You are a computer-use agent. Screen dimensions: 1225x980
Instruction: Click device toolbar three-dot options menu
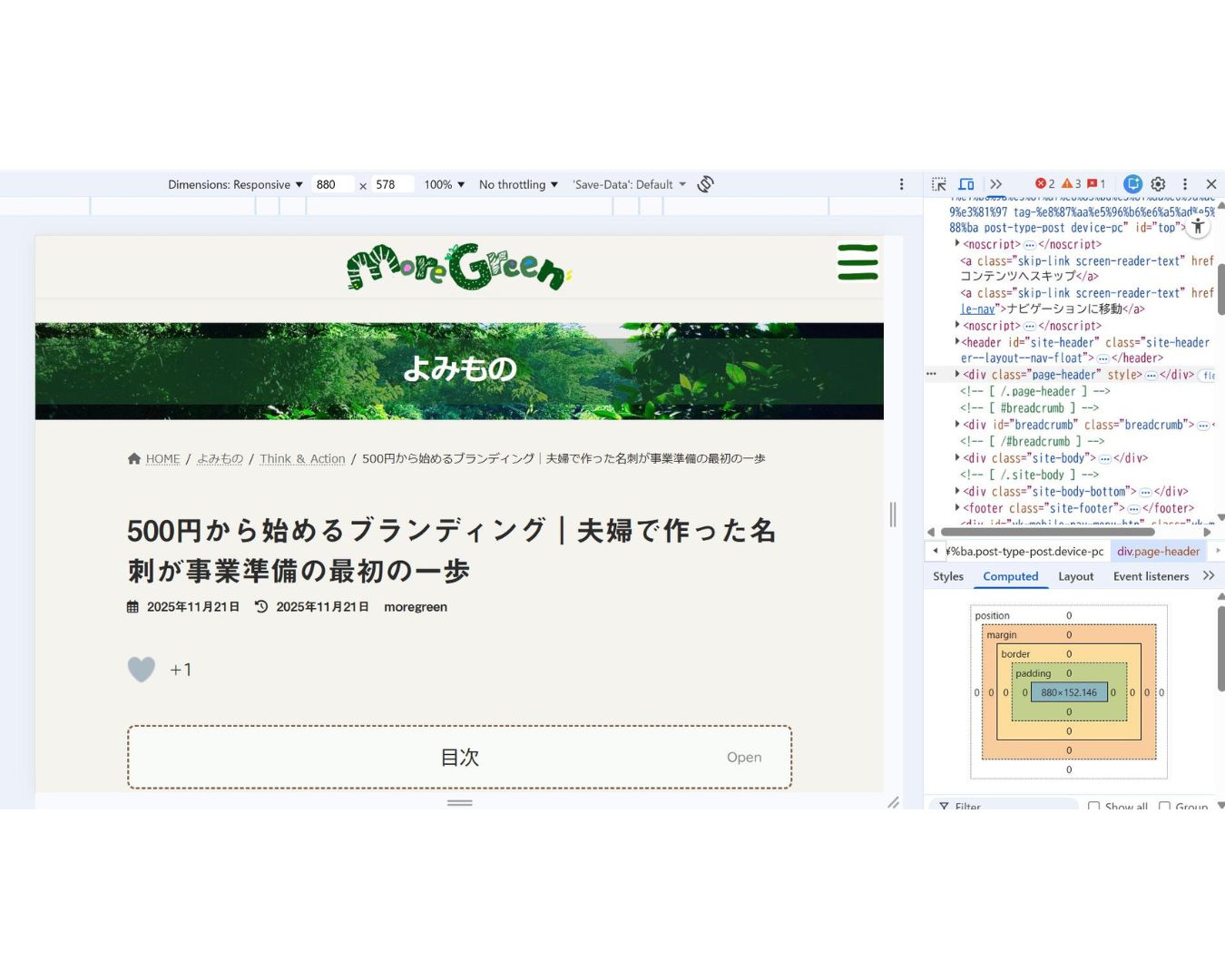coord(901,184)
